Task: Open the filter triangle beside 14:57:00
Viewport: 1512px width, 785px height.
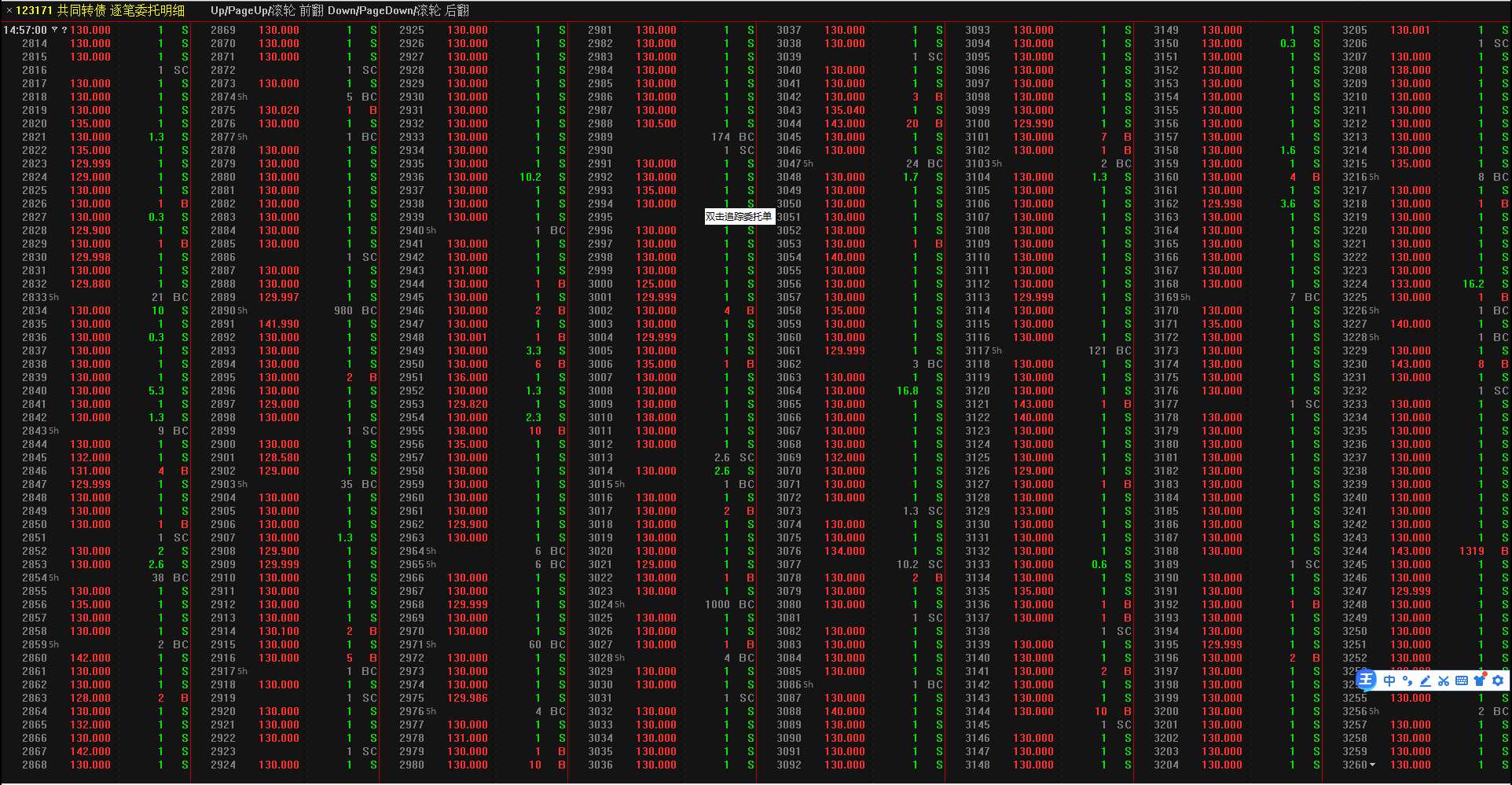Action: [x=55, y=30]
